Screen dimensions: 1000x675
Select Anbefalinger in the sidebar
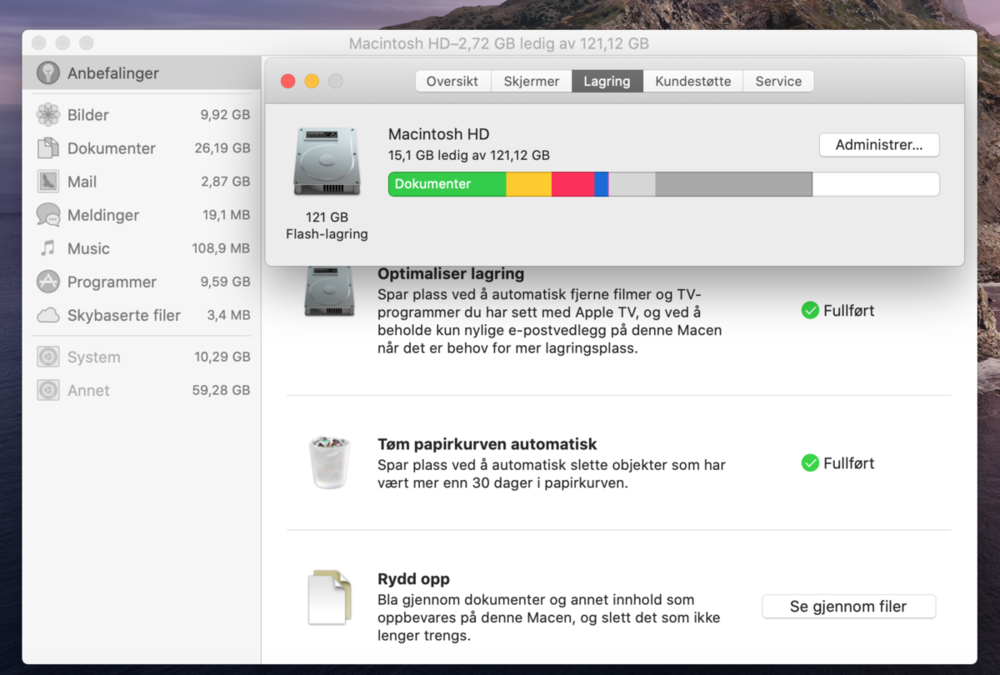pos(142,73)
